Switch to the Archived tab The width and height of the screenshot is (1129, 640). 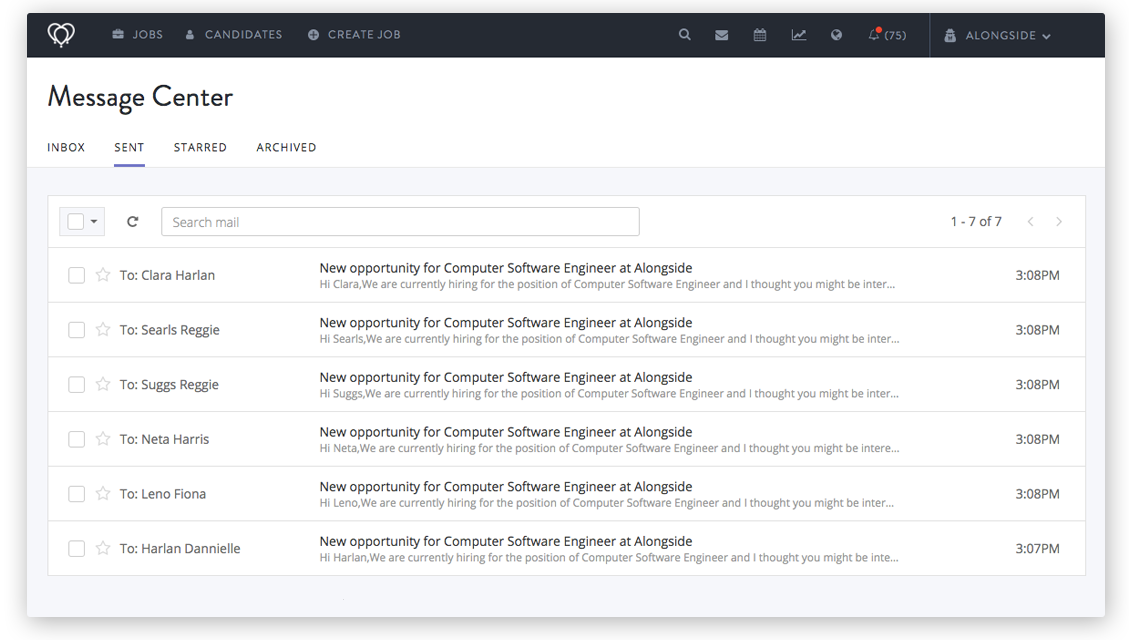(x=286, y=147)
